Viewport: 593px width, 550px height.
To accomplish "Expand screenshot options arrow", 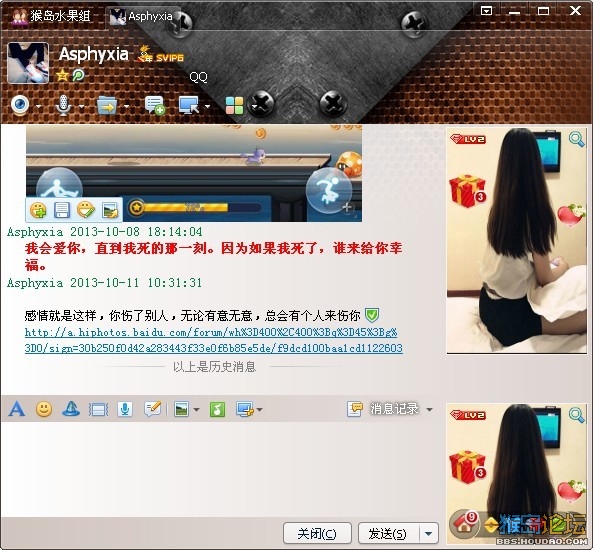I will pos(259,409).
